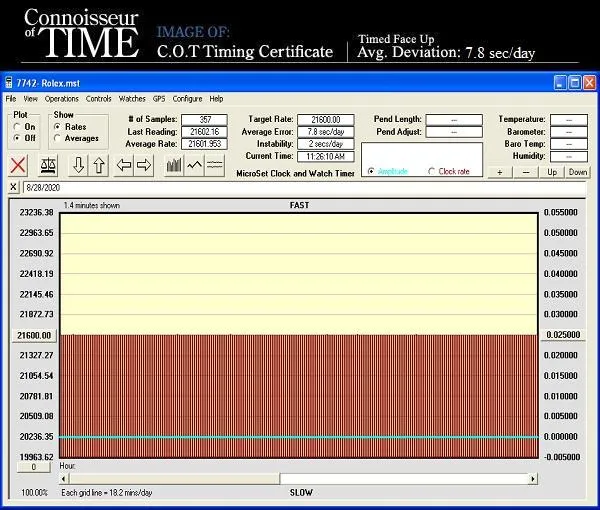This screenshot has height=510, width=600.
Task: Click the Up button
Action: coord(552,172)
